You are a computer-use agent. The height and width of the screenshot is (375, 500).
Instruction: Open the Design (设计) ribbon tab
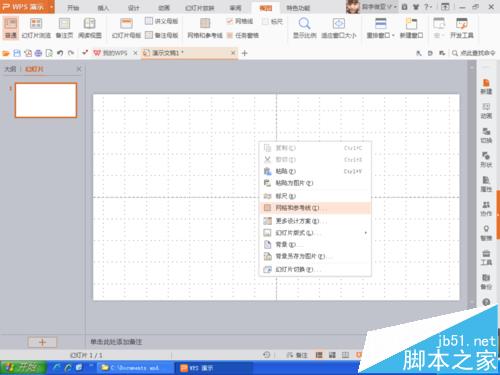pyautogui.click(x=133, y=8)
